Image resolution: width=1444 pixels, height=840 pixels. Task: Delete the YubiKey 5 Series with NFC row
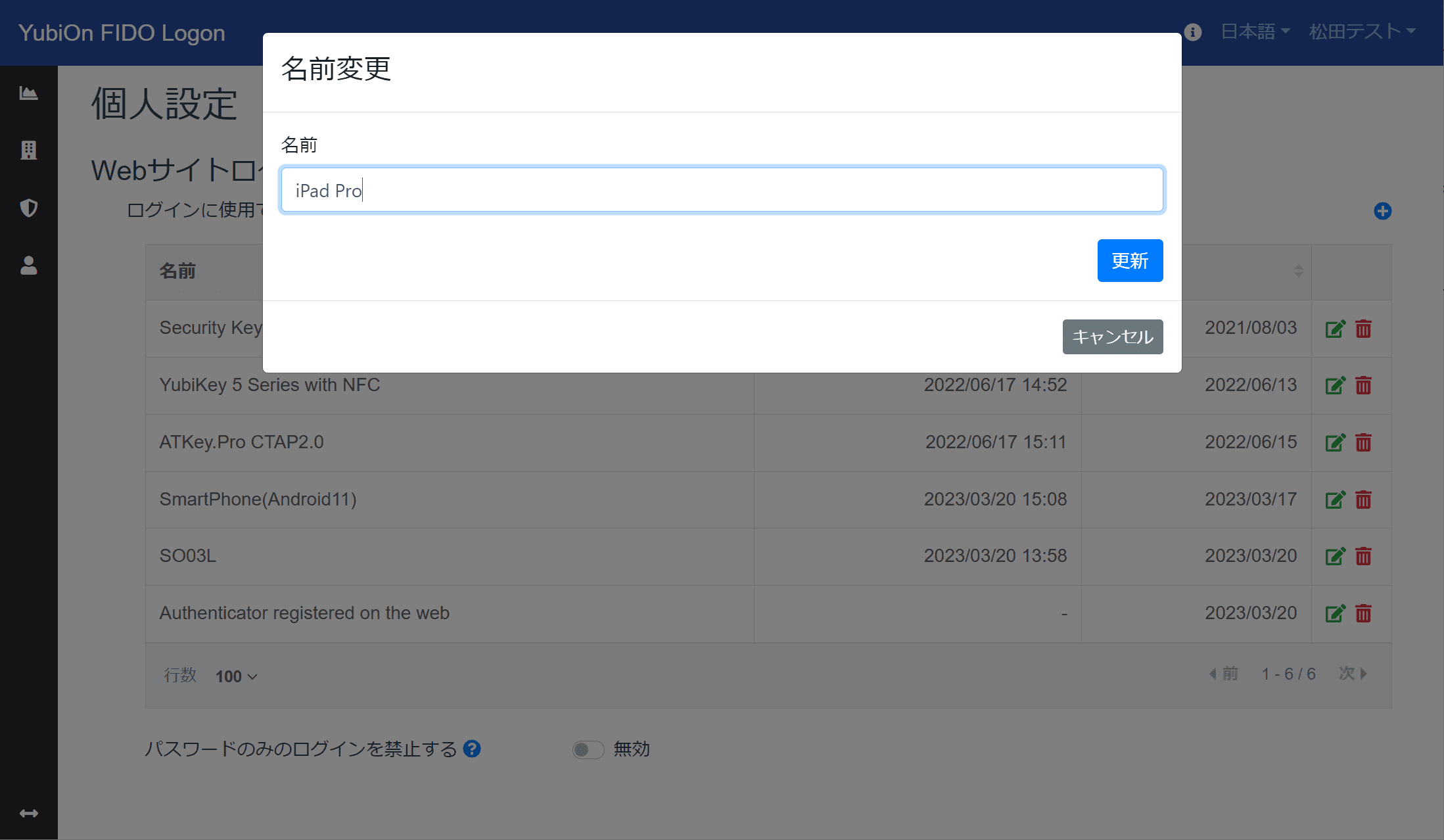(1364, 385)
